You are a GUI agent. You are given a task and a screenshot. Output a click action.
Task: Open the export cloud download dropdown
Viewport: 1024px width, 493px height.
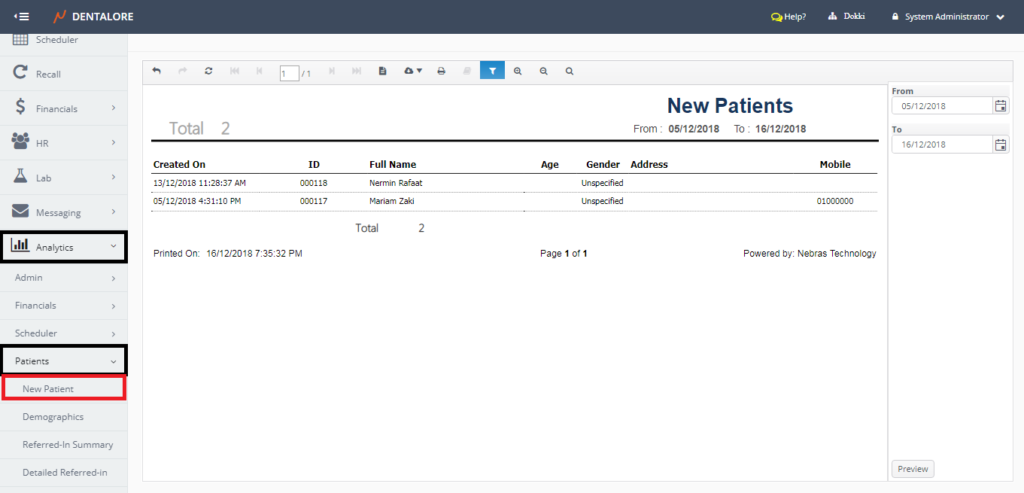point(412,71)
